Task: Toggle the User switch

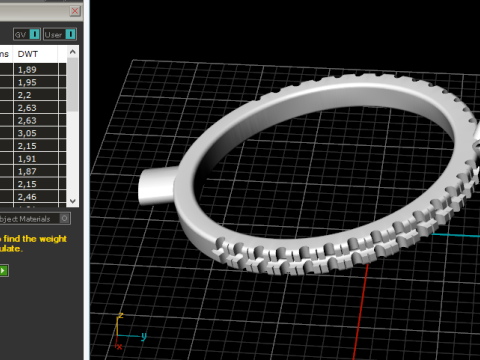Action: coord(60,34)
